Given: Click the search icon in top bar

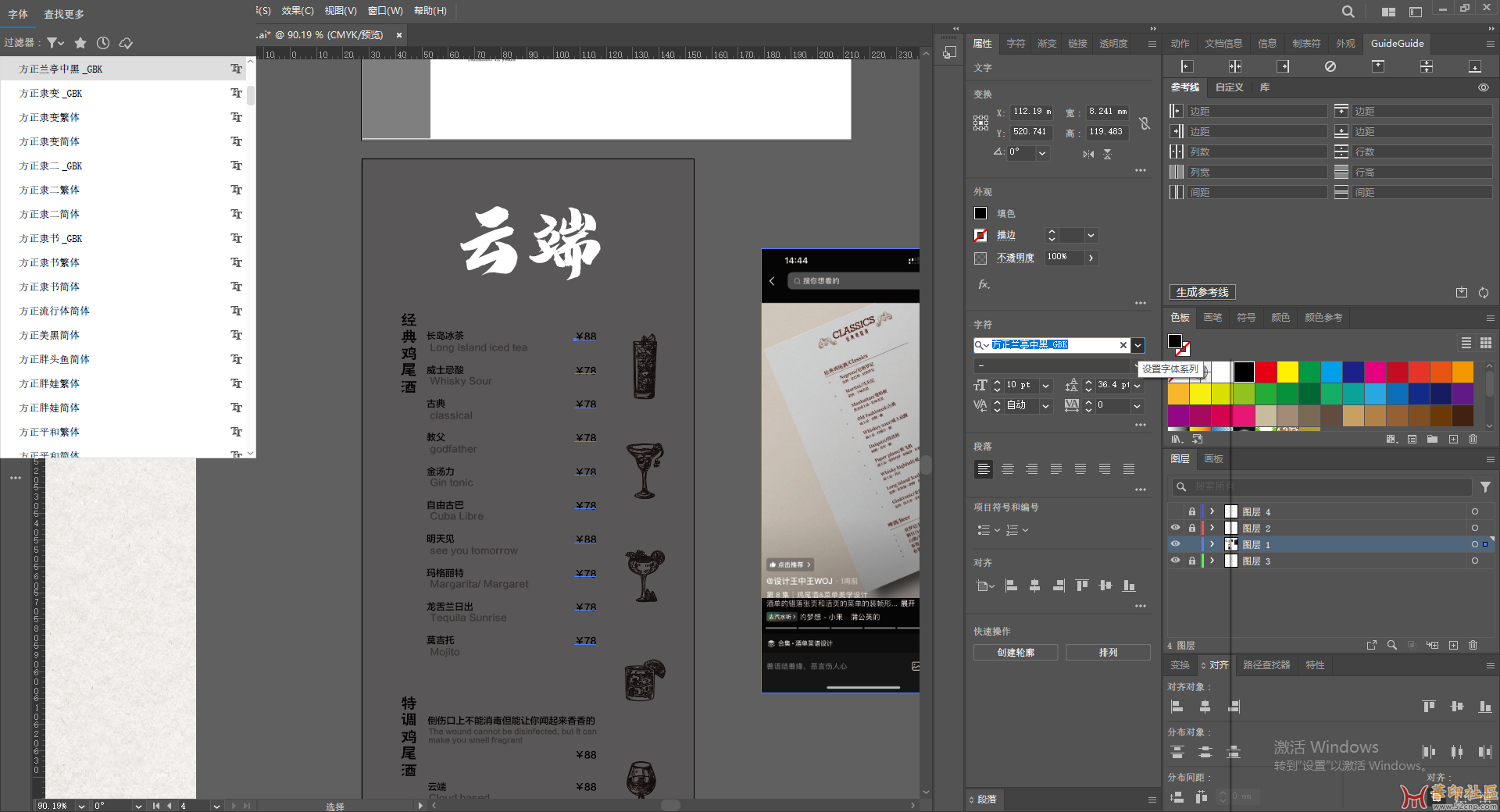Looking at the screenshot, I should 1348,12.
